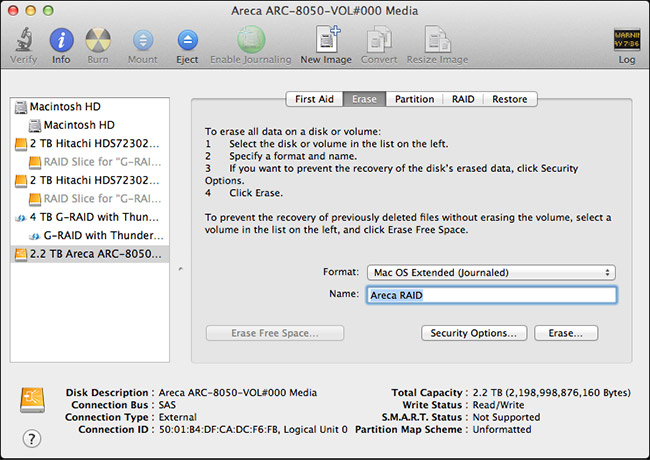Click the Resize Image icon

437,39
